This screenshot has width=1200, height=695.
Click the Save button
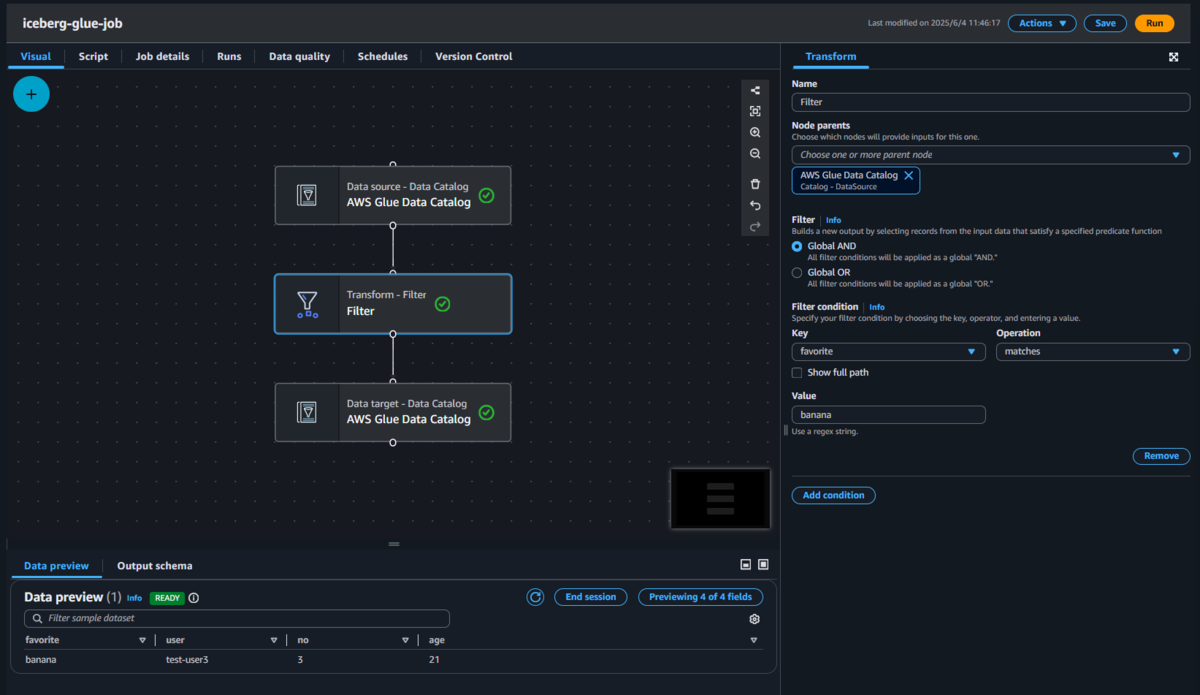[1105, 23]
